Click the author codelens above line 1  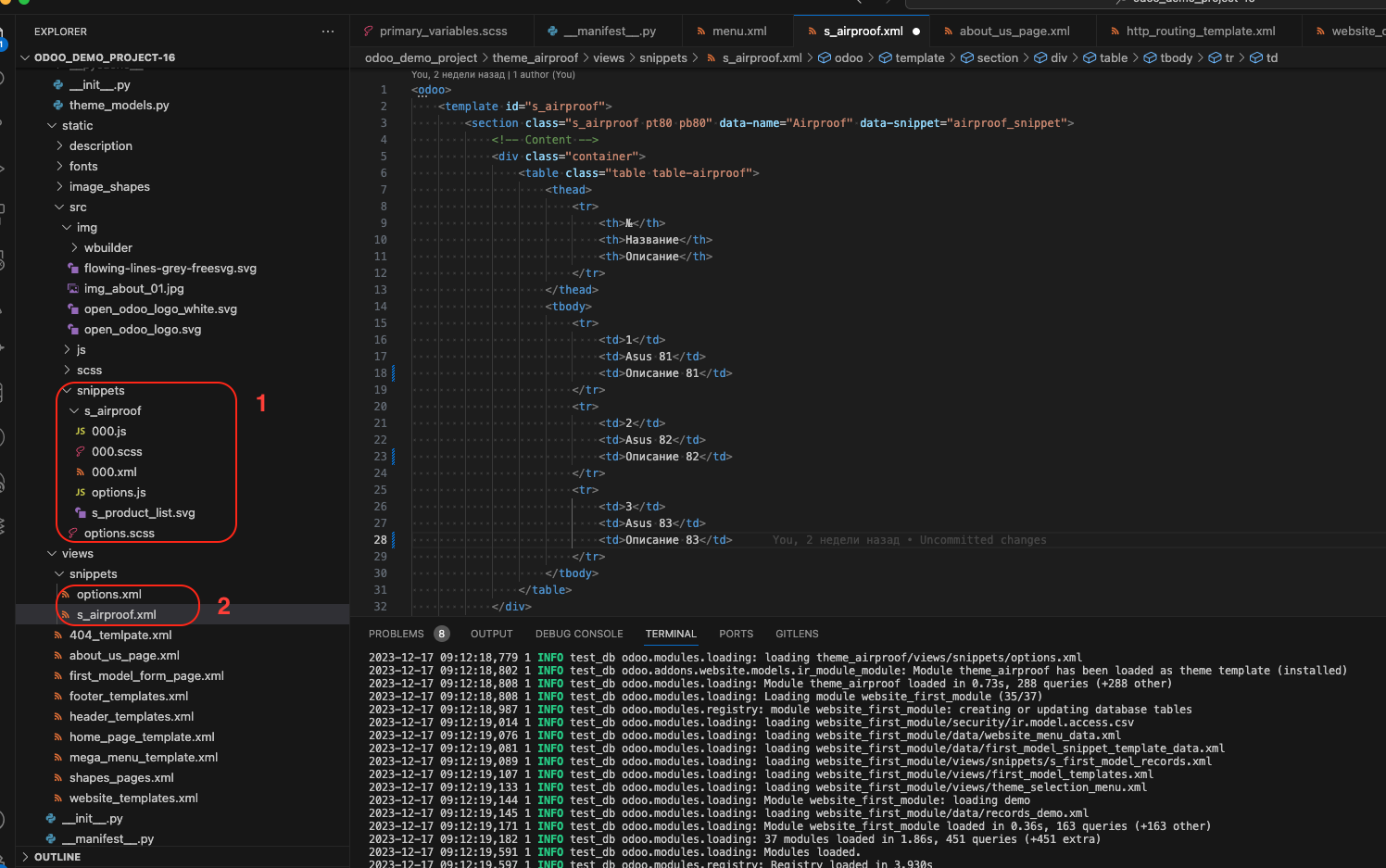tap(493, 75)
